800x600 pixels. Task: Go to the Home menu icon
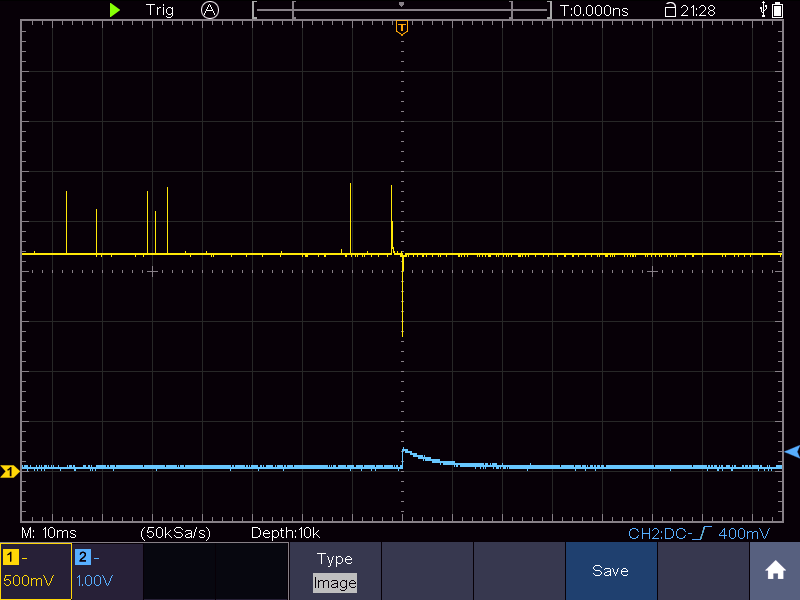[774, 570]
